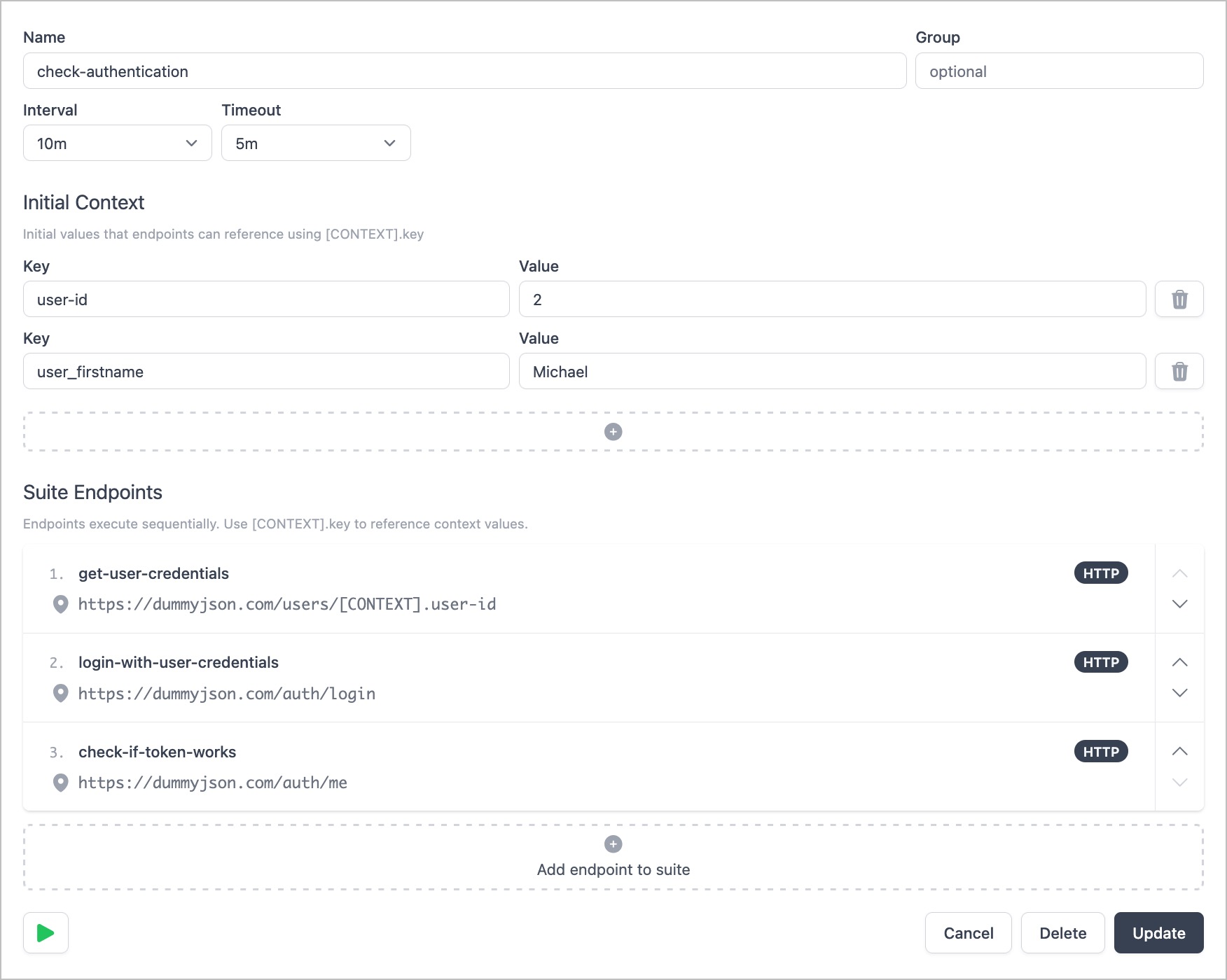
Task: Delete the user-id context entry
Action: point(1179,299)
